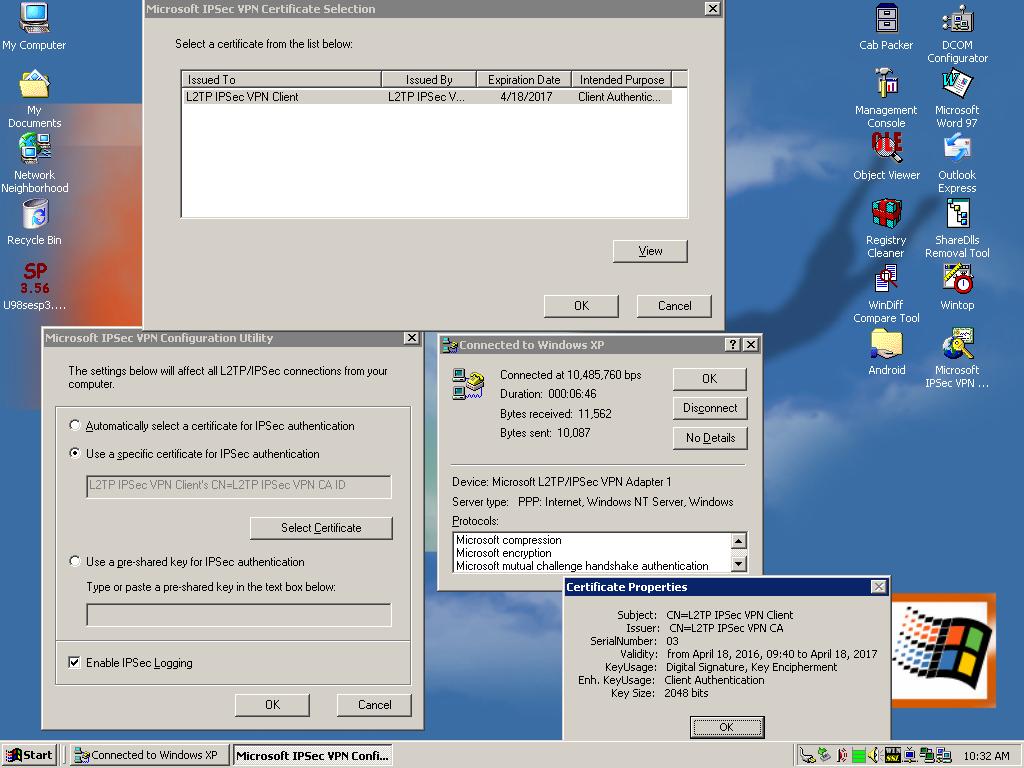Select automatic certificate for IPSec authentication
Image resolution: width=1024 pixels, height=768 pixels.
[x=75, y=426]
